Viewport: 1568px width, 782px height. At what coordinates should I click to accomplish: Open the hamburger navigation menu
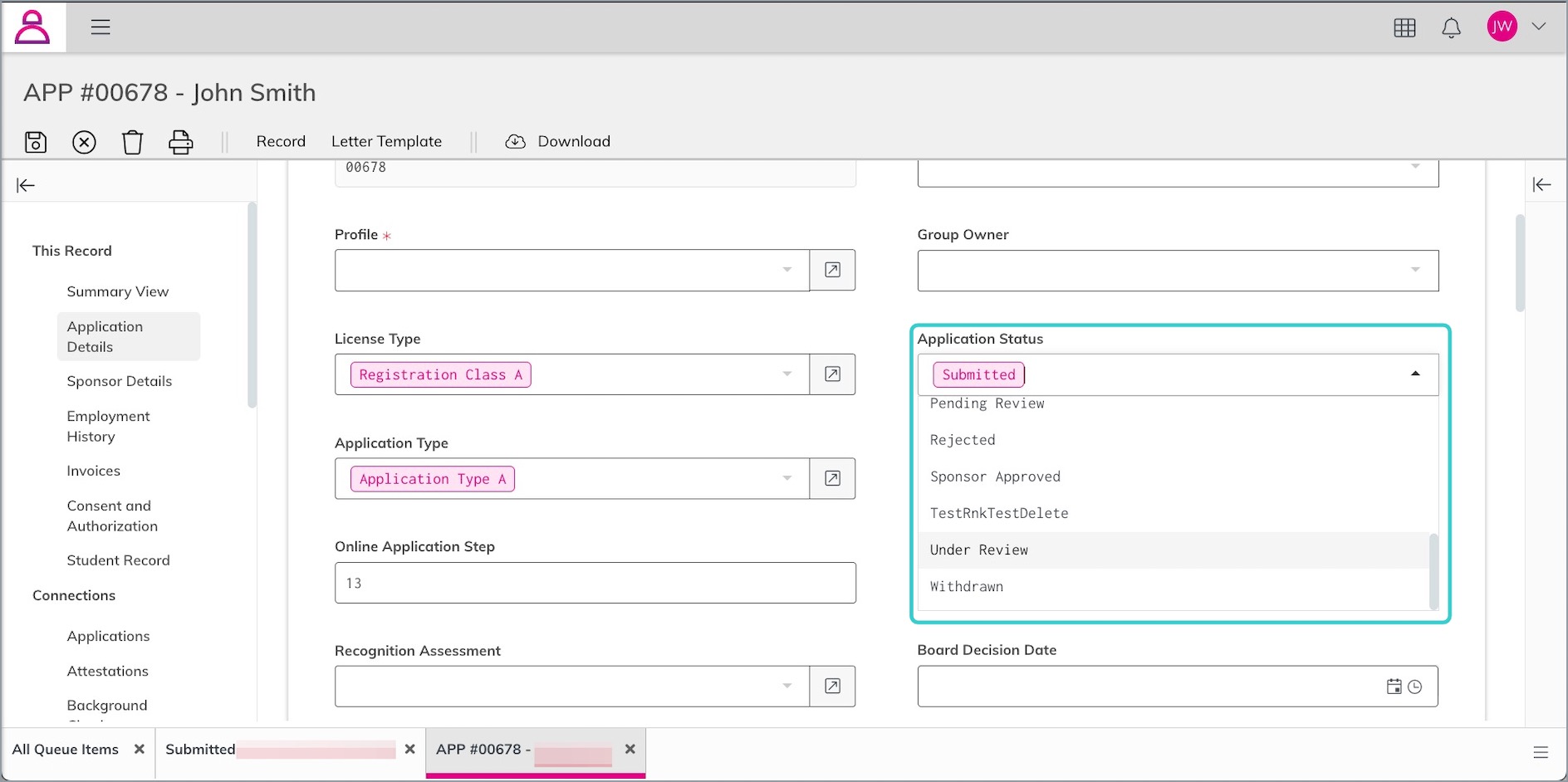[x=100, y=27]
